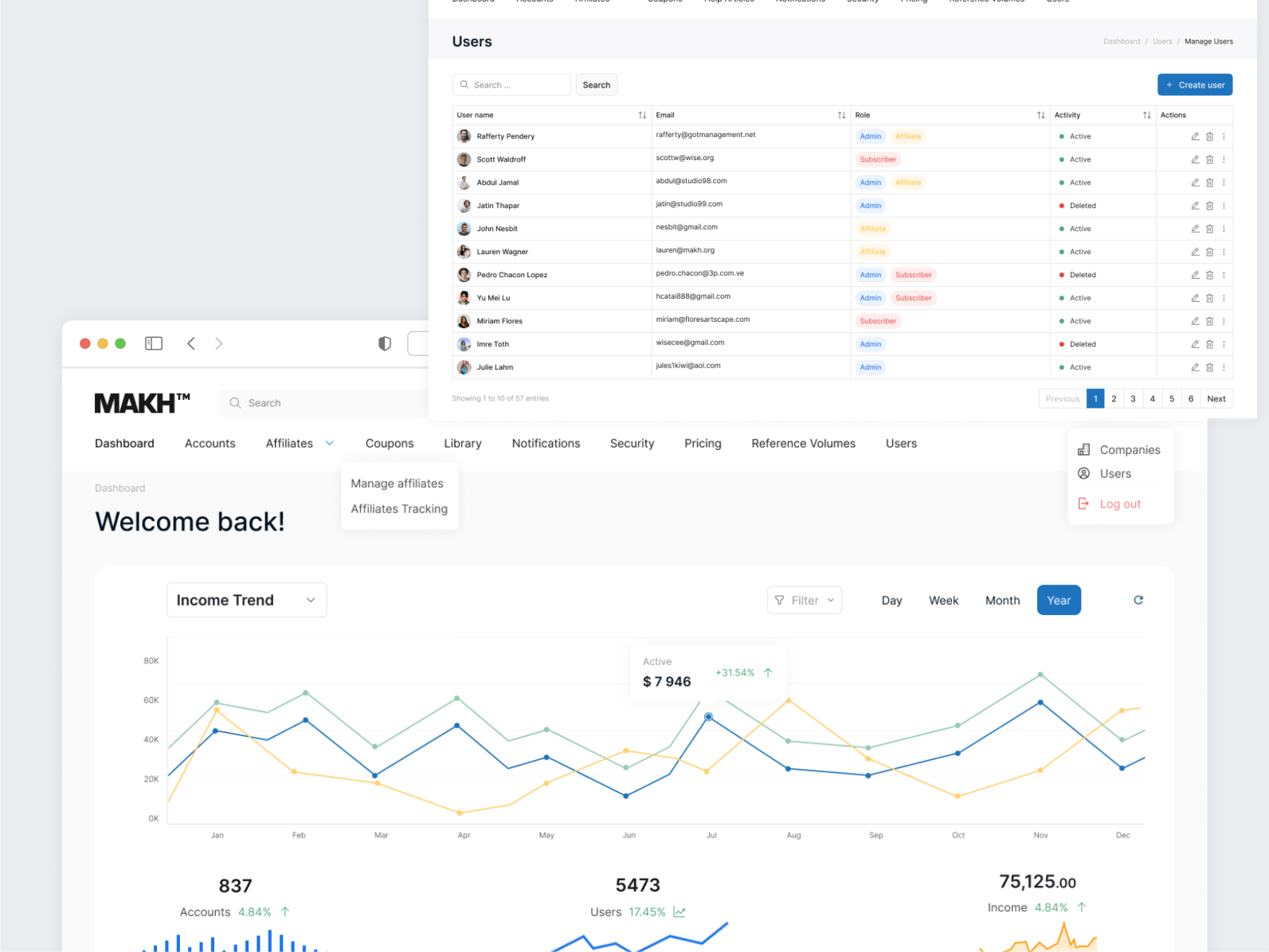Go back with browser back arrow
The image size is (1269, 952).
coord(191,343)
